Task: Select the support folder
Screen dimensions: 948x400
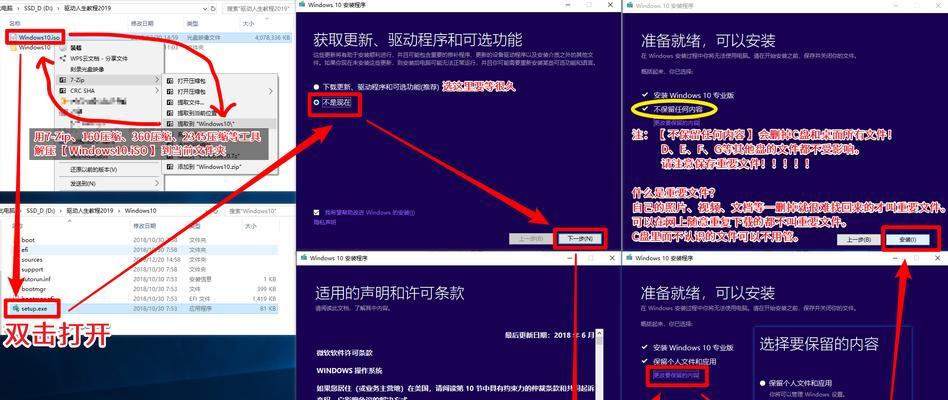Action: 31,269
